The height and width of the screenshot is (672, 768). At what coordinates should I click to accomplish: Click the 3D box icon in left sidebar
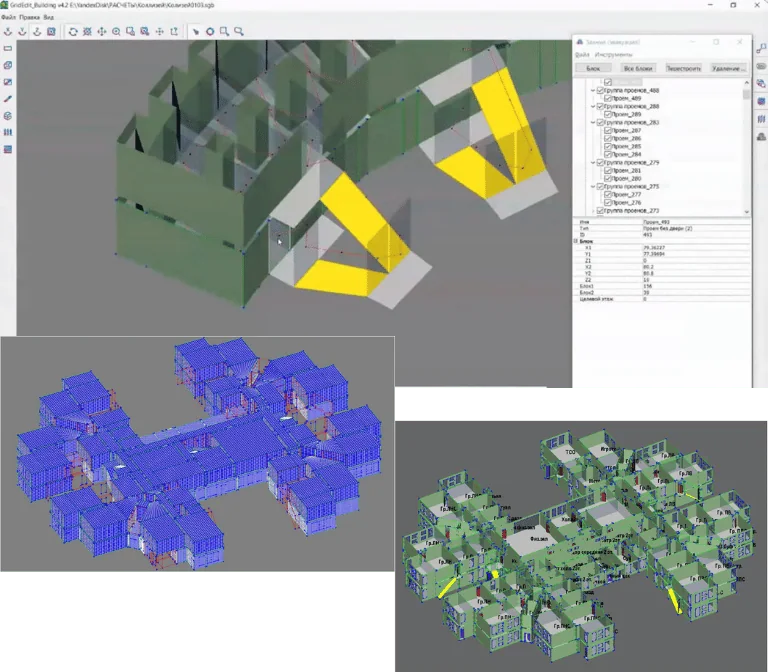point(8,65)
